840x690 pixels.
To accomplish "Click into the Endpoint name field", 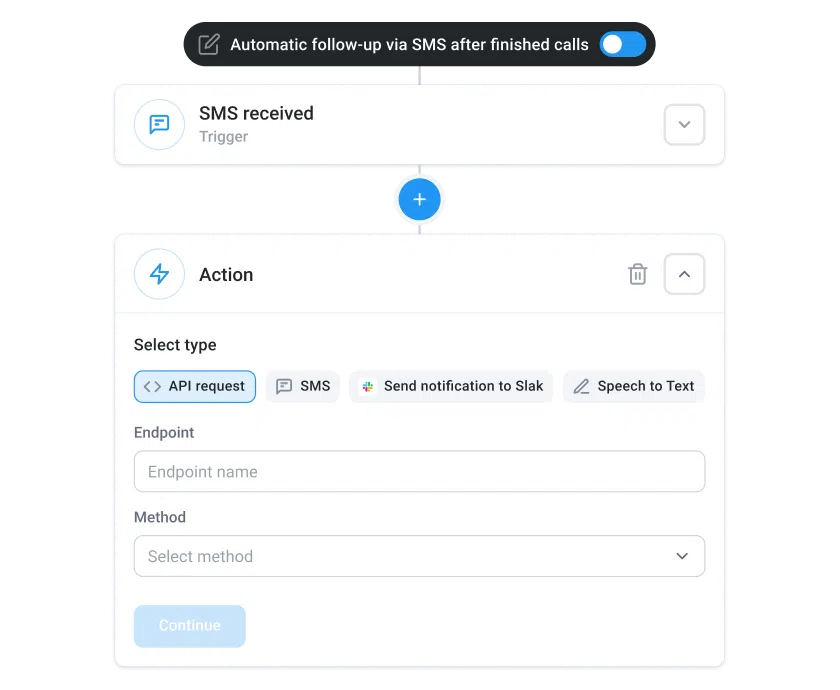I will click(419, 472).
